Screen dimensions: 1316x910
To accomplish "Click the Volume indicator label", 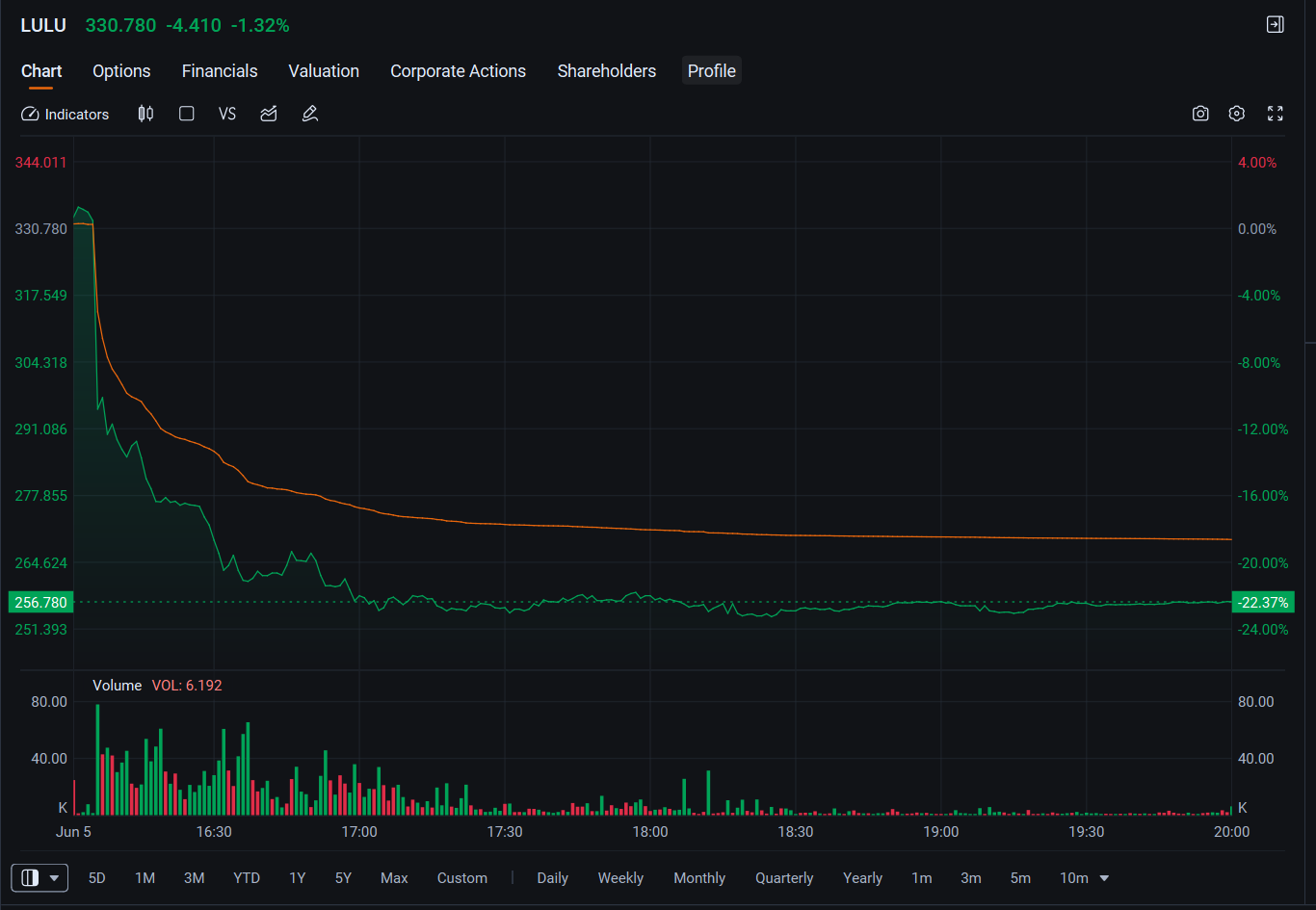I will click(118, 686).
